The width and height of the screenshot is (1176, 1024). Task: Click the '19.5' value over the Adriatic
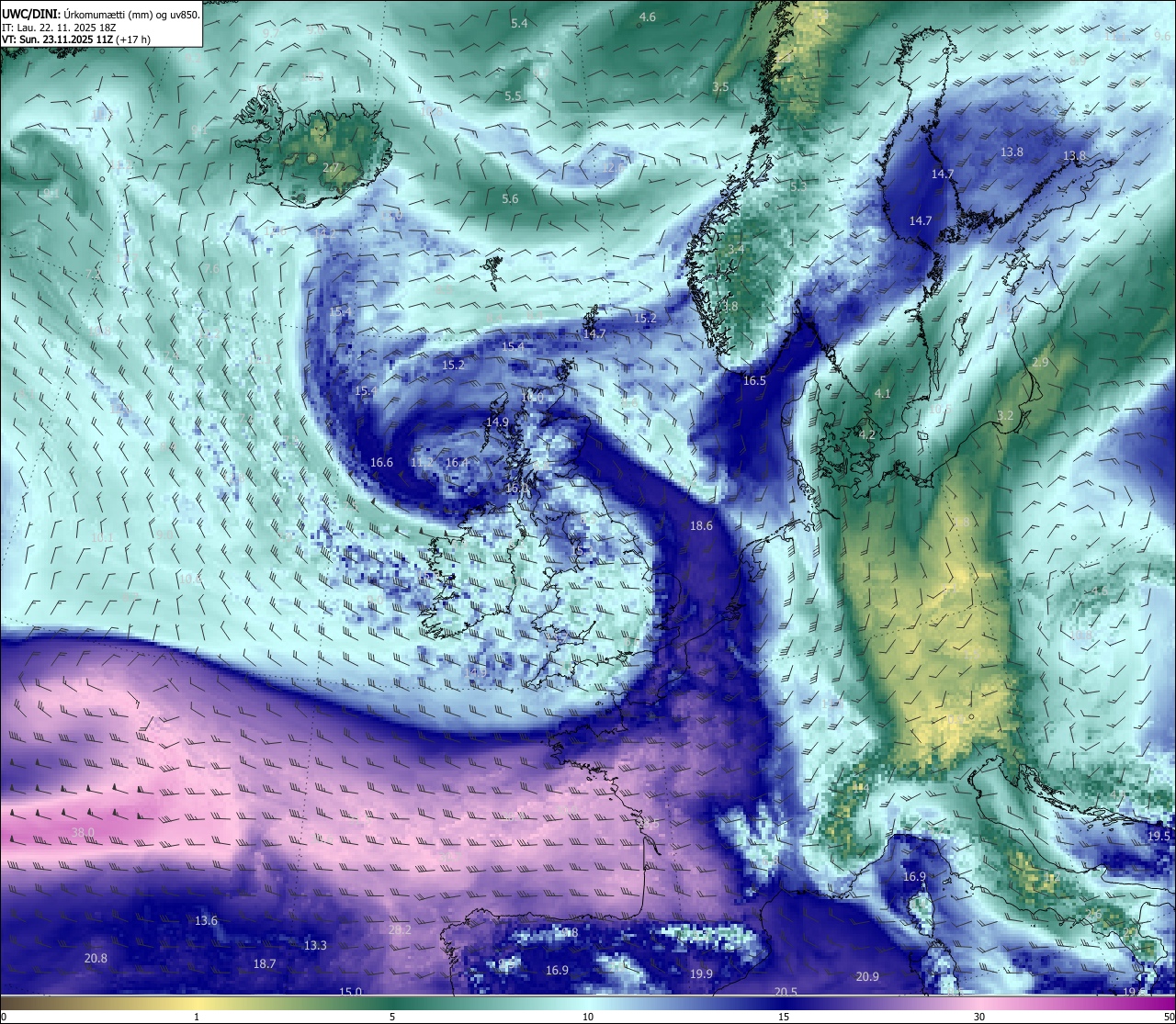click(1159, 836)
